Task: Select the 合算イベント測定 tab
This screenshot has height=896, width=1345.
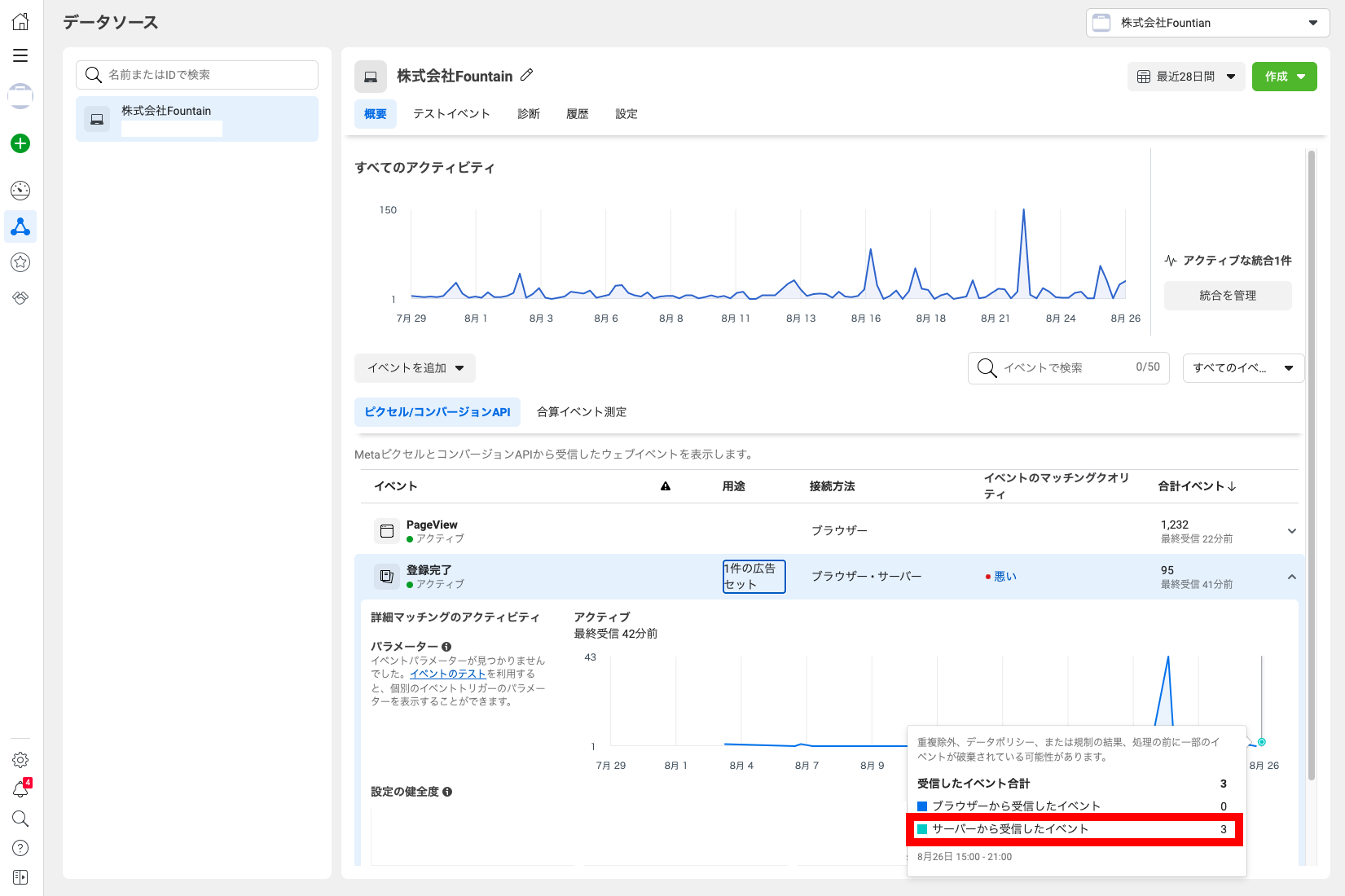Action: pos(582,412)
